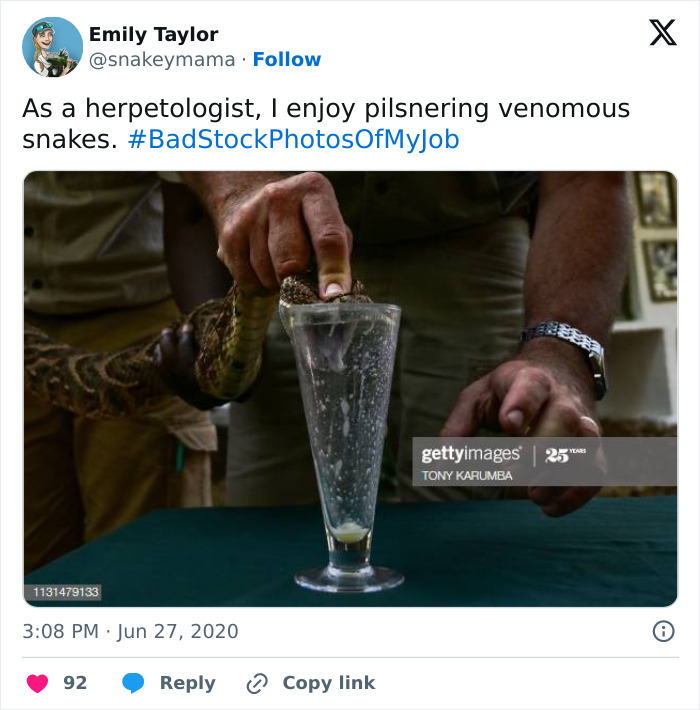The image size is (700, 710).
Task: Click the gettyimages watermark on photo
Action: pos(471,454)
